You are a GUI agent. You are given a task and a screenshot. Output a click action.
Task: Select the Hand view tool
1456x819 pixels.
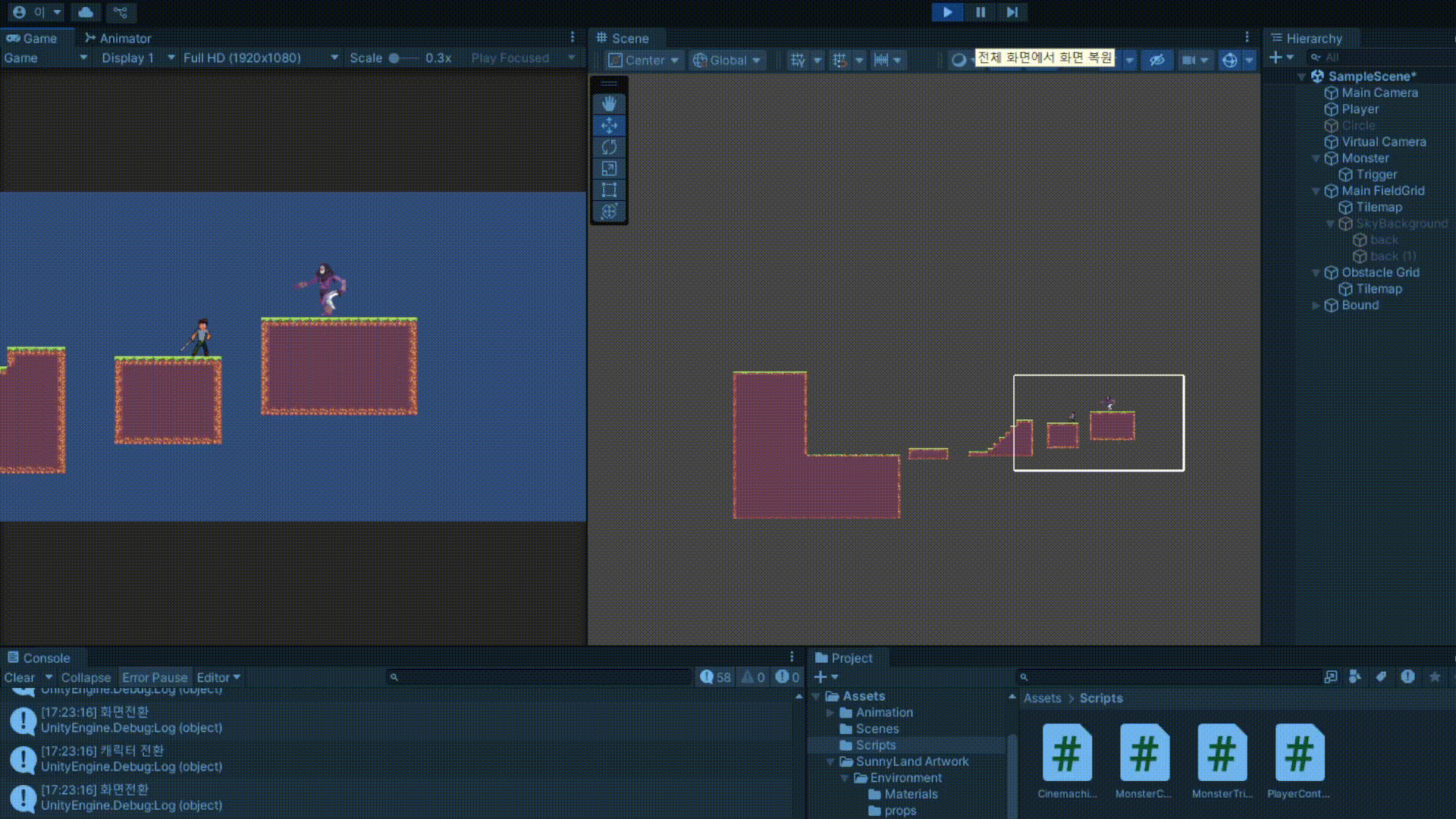(609, 104)
